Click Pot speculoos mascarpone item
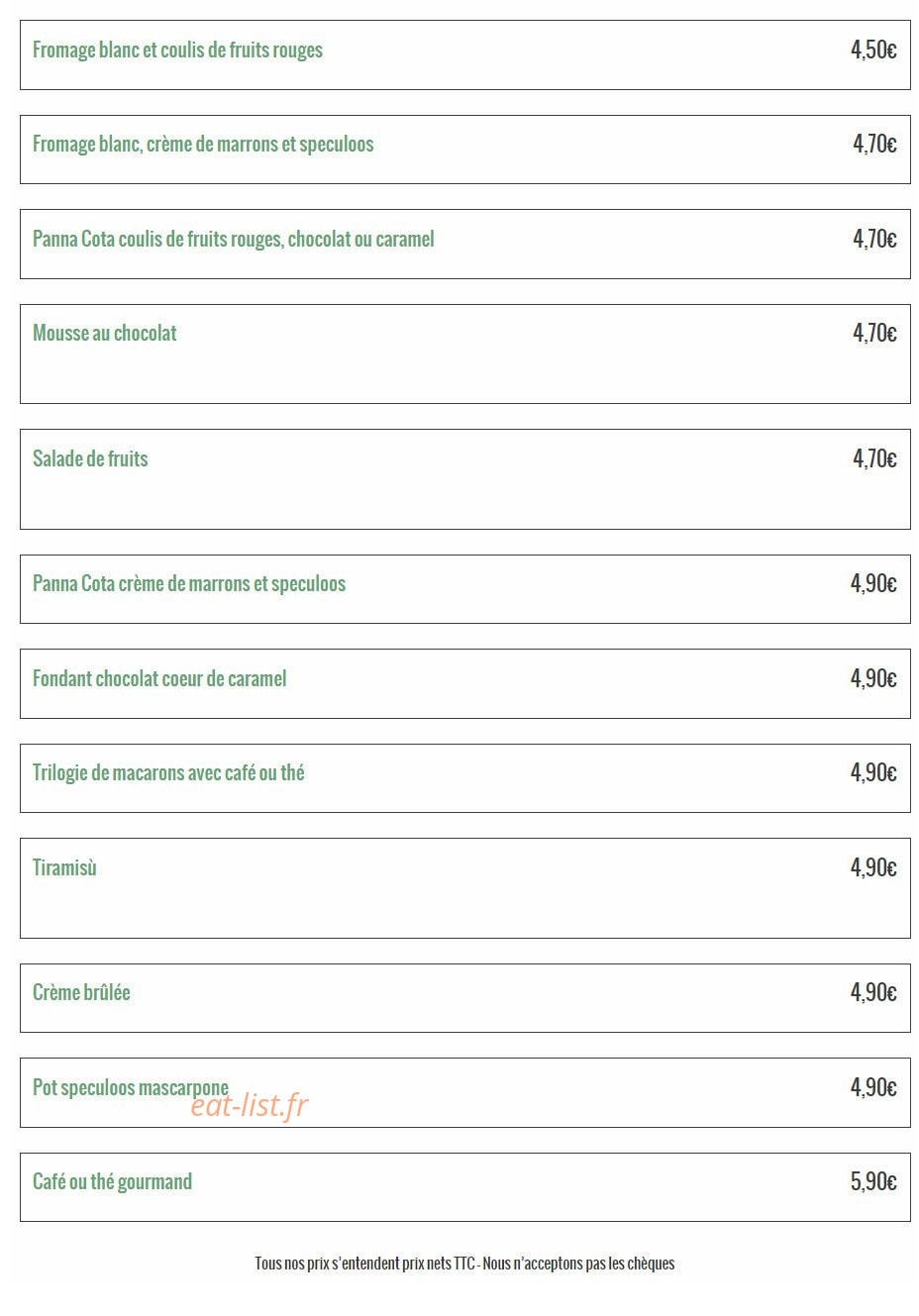 click(464, 1092)
